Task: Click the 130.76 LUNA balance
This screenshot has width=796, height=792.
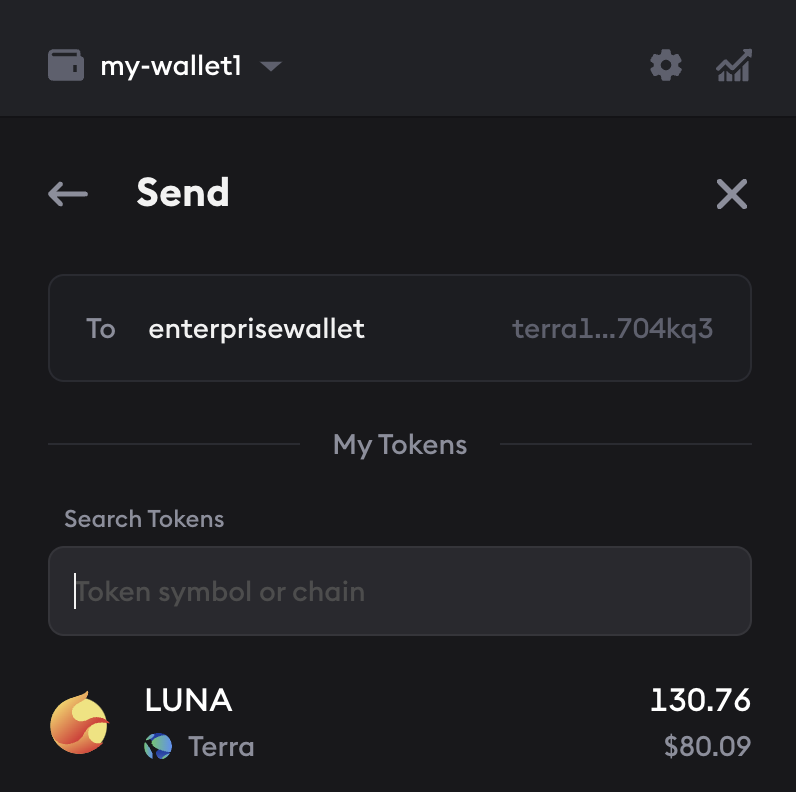Action: coord(700,701)
